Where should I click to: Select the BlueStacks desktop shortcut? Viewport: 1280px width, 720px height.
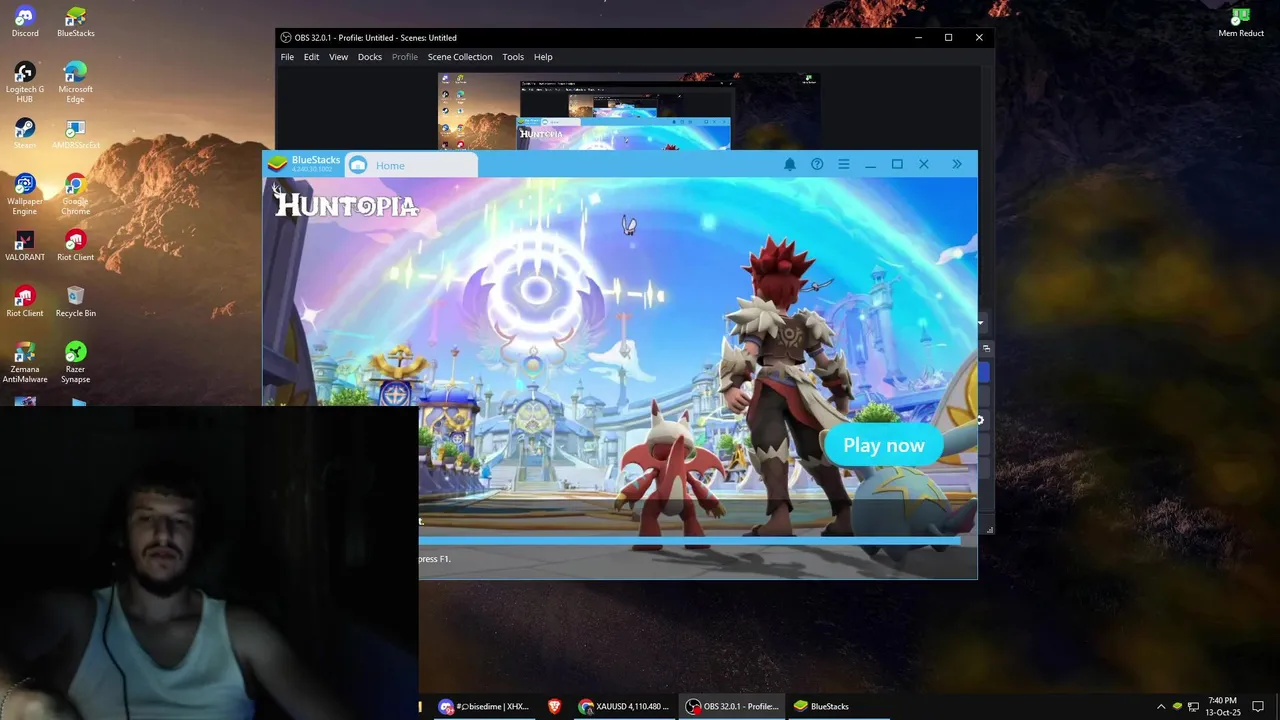click(x=76, y=22)
